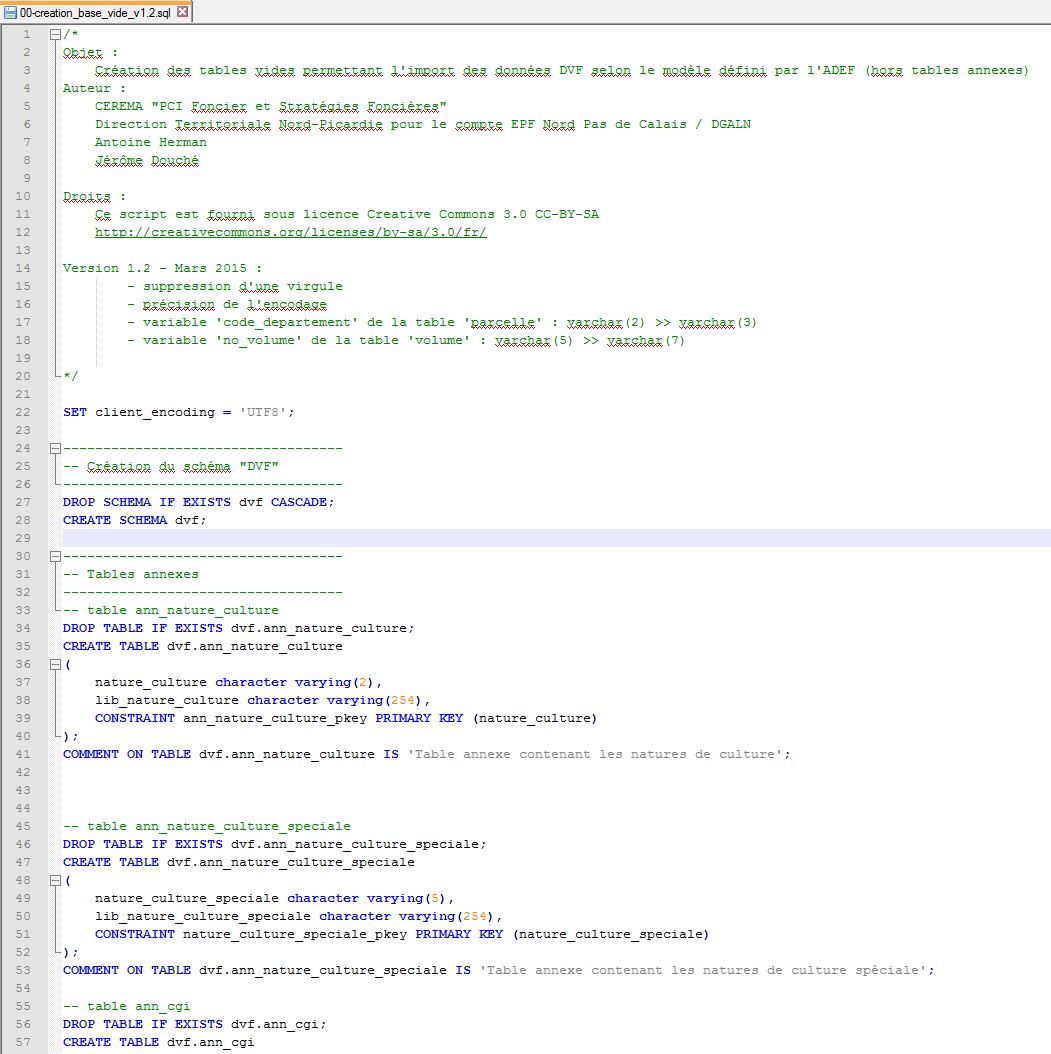This screenshot has height=1054, width=1051.
Task: Collapse the 'Tables annexes' section fold marker
Action: [55, 556]
